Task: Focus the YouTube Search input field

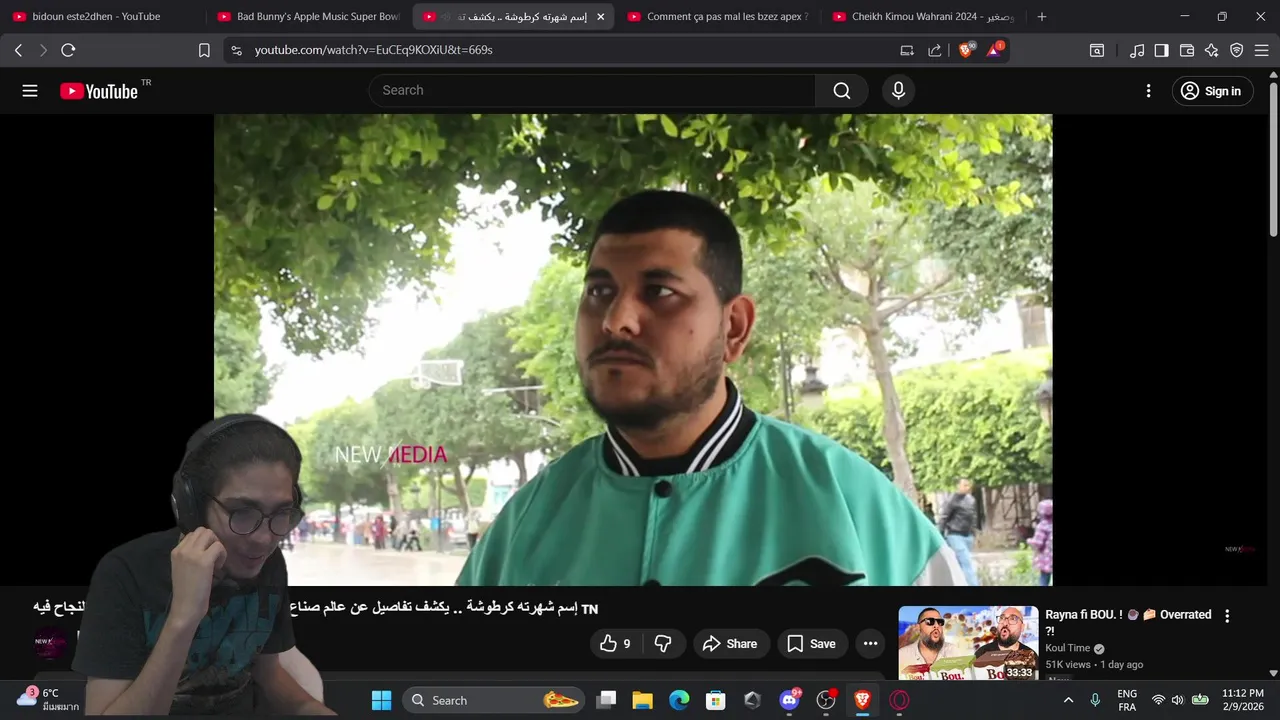Action: coord(592,91)
